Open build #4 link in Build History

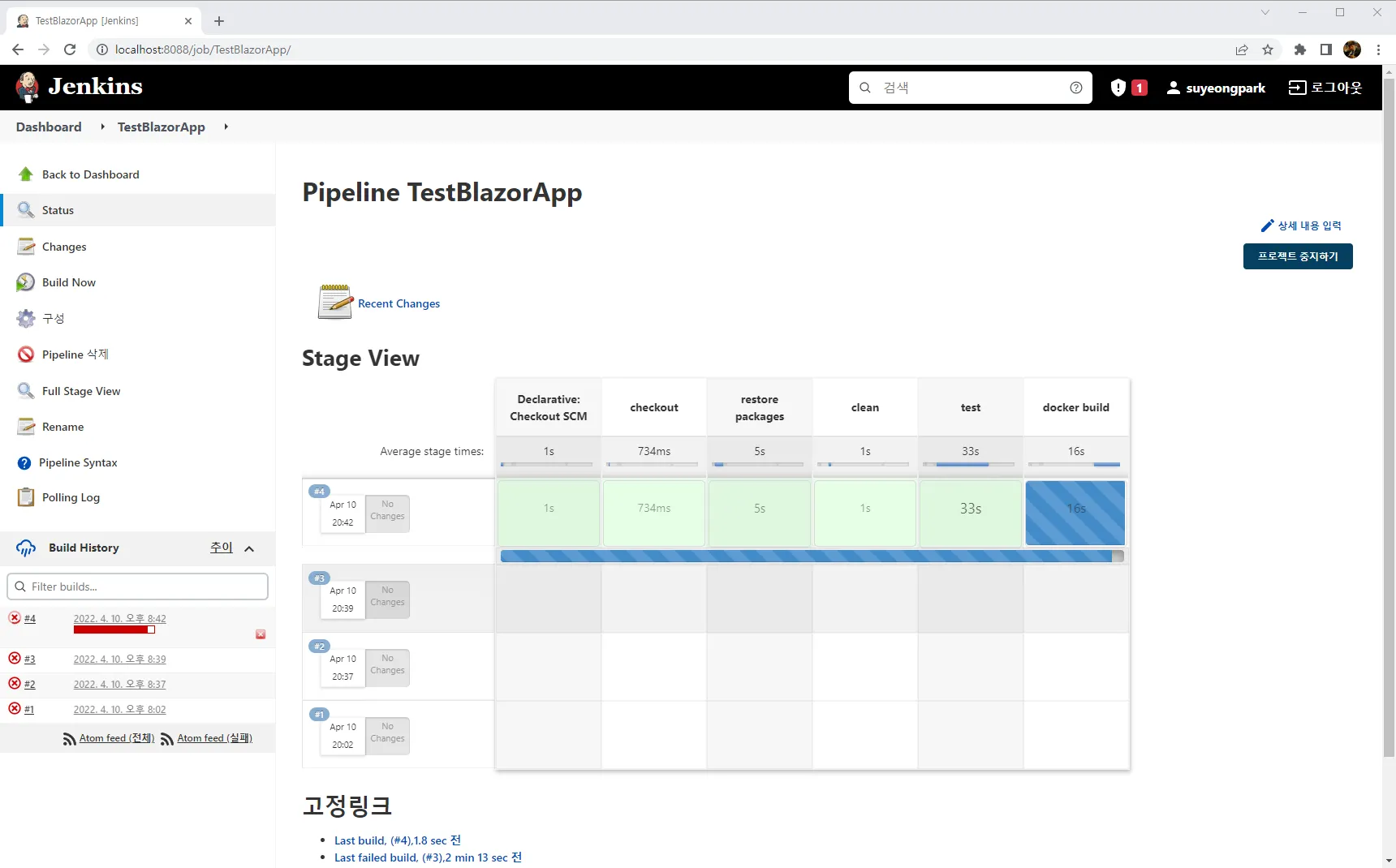tap(30, 618)
